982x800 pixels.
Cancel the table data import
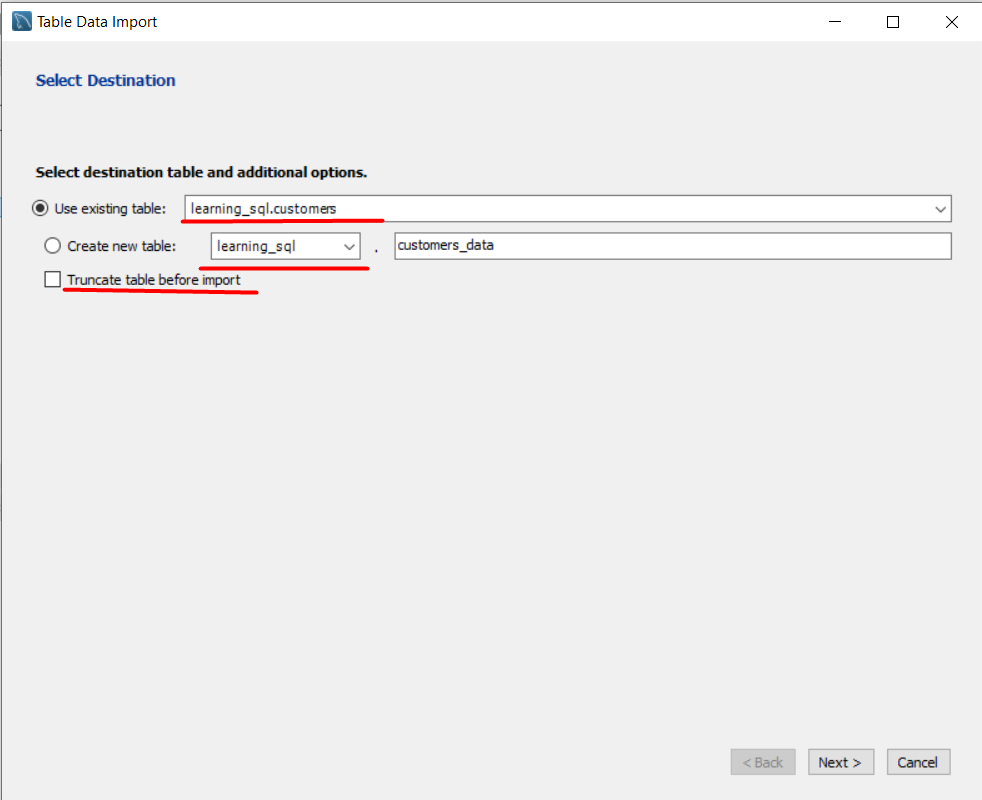coord(917,762)
